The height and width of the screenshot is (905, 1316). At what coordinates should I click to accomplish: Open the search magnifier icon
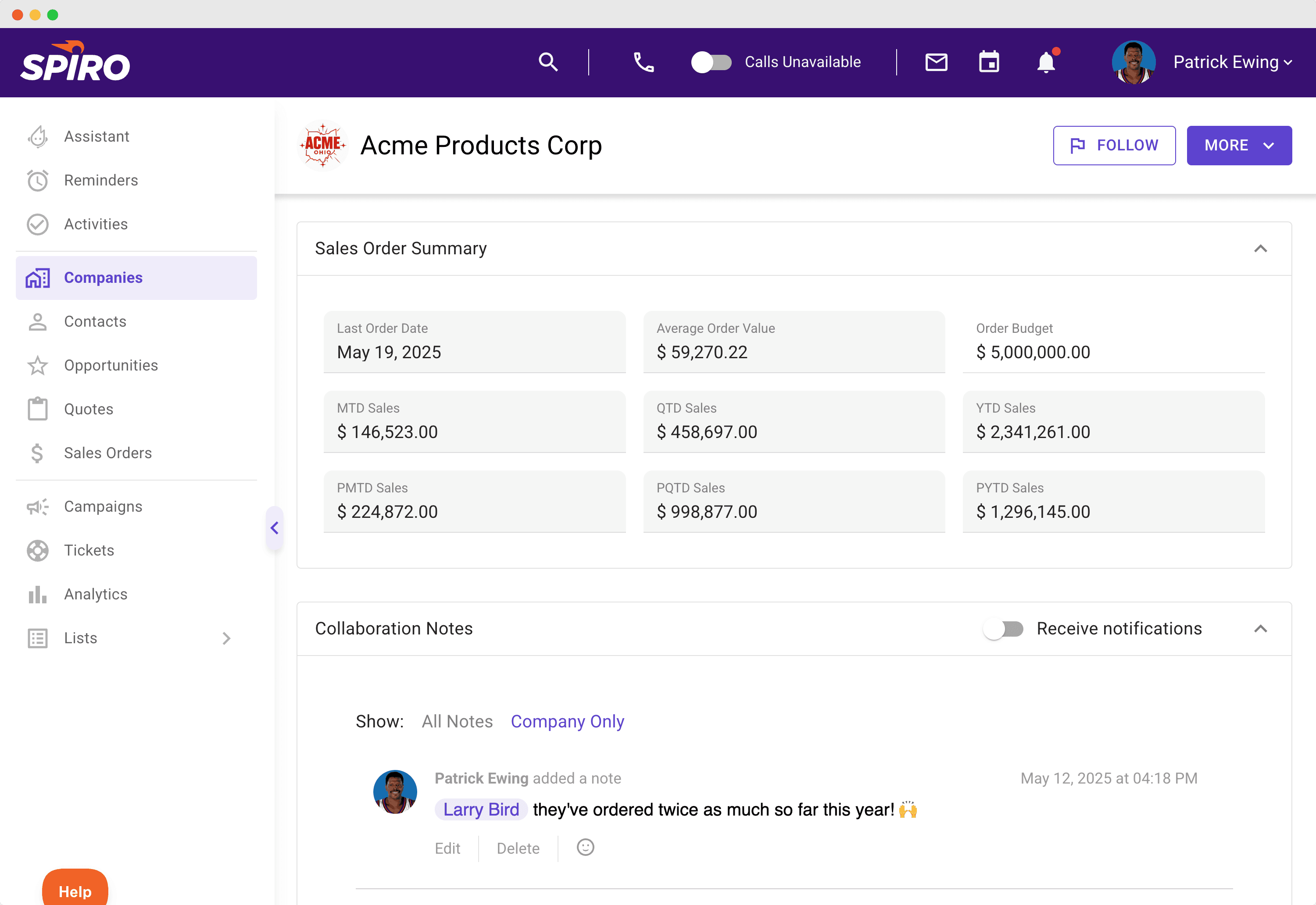(548, 62)
